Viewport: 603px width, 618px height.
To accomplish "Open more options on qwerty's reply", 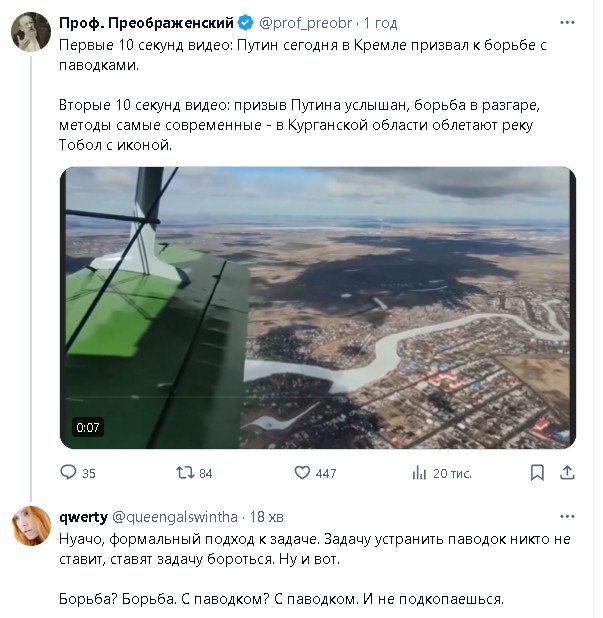I will pos(568,517).
